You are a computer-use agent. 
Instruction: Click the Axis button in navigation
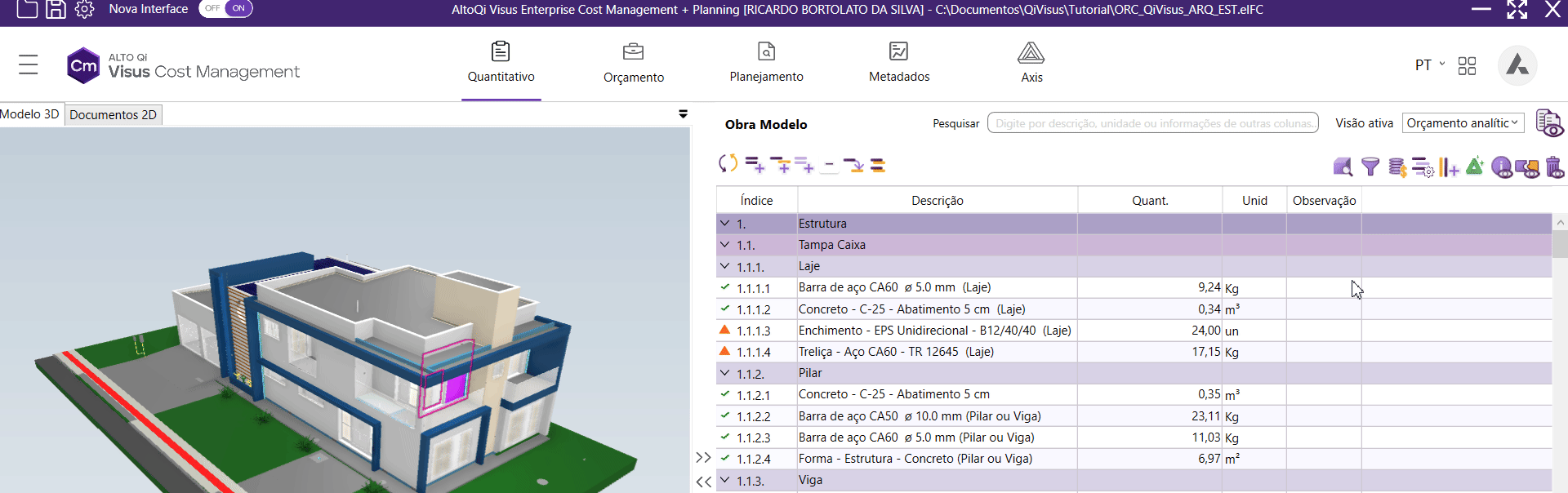[1031, 64]
